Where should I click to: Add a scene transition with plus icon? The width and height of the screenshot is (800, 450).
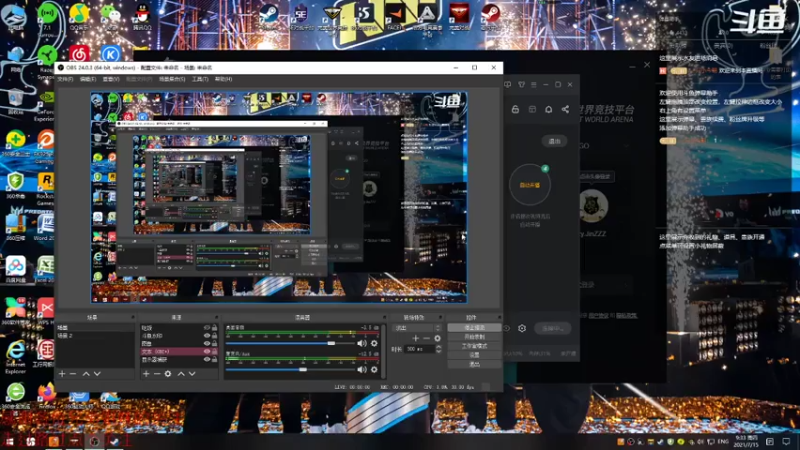coord(415,338)
